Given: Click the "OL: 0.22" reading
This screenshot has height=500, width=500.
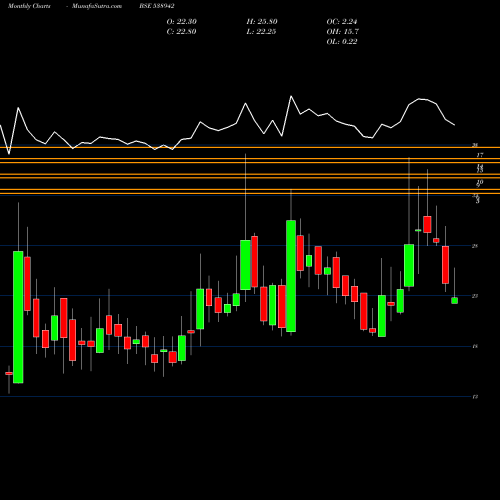Looking at the screenshot, I should point(342,42).
